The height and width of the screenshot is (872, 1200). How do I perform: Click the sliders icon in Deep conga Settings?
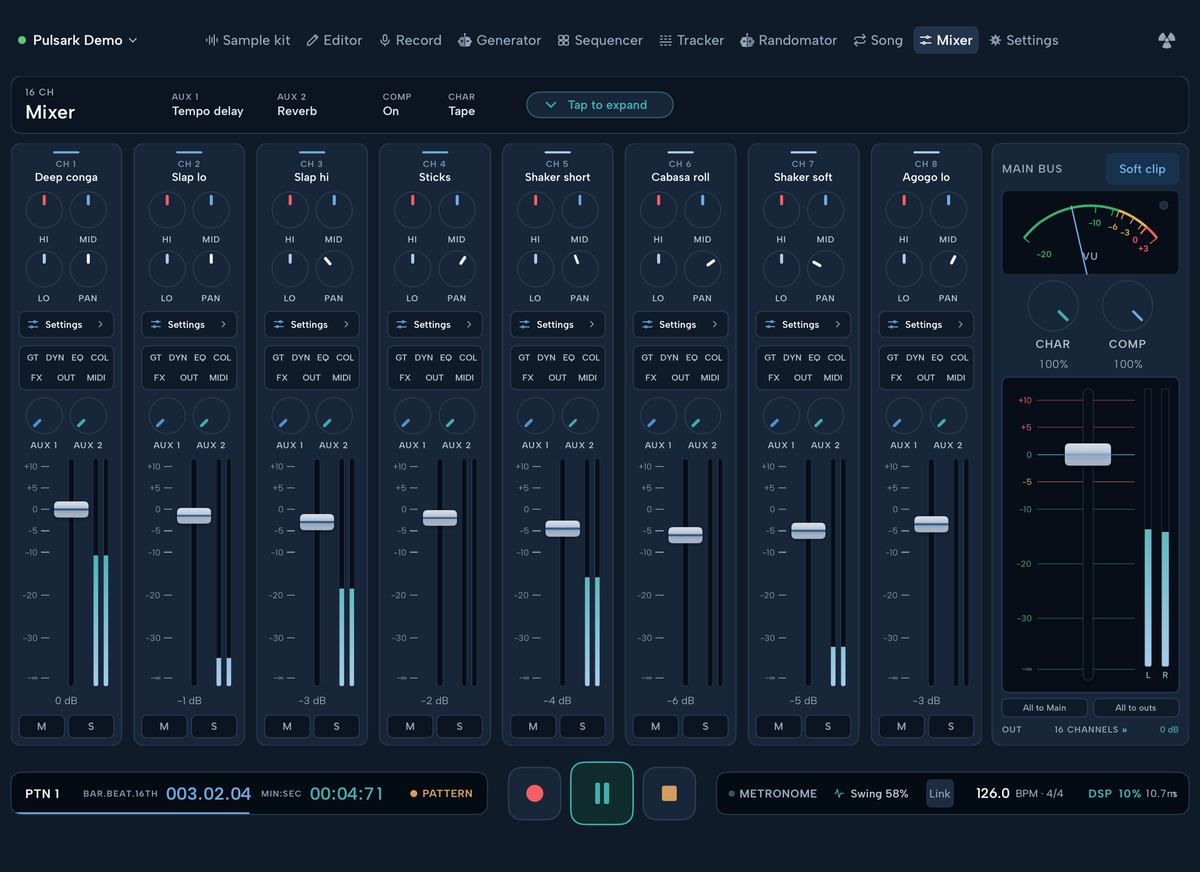34,324
